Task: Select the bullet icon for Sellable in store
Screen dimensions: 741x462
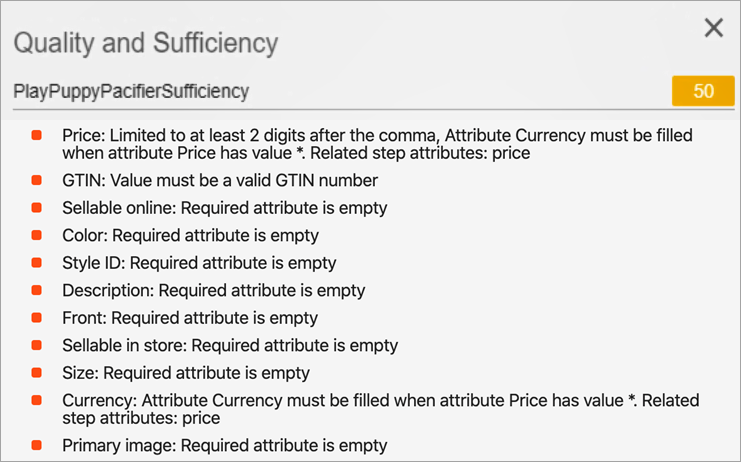Action: (x=37, y=345)
